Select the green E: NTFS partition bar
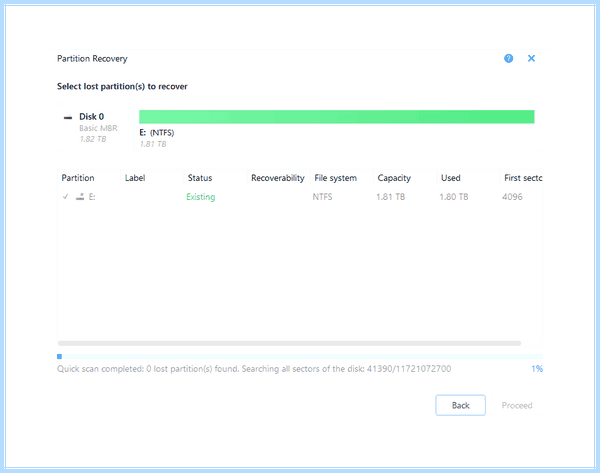Viewport: 600px width, 473px height. (337, 117)
